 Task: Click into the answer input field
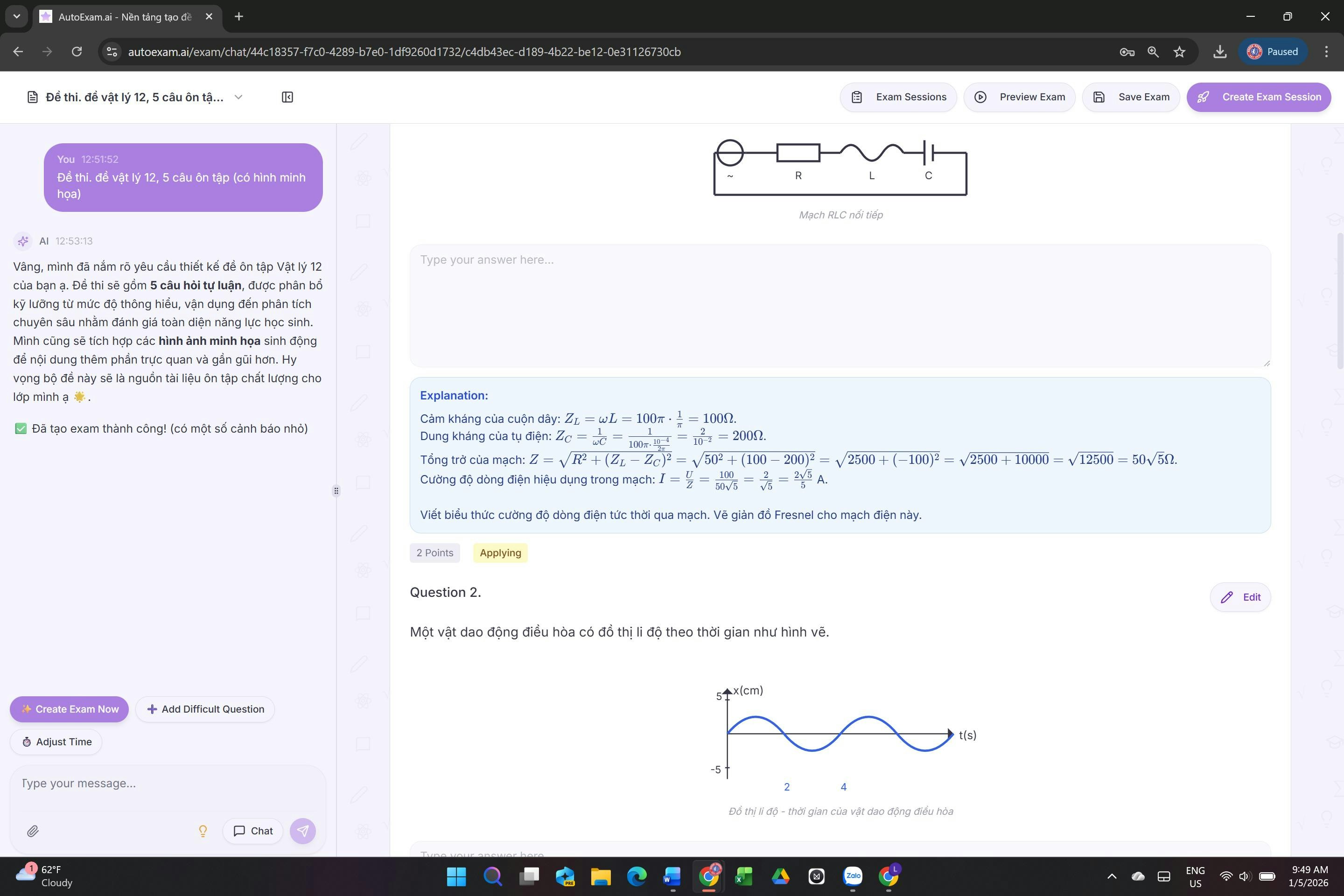(839, 306)
